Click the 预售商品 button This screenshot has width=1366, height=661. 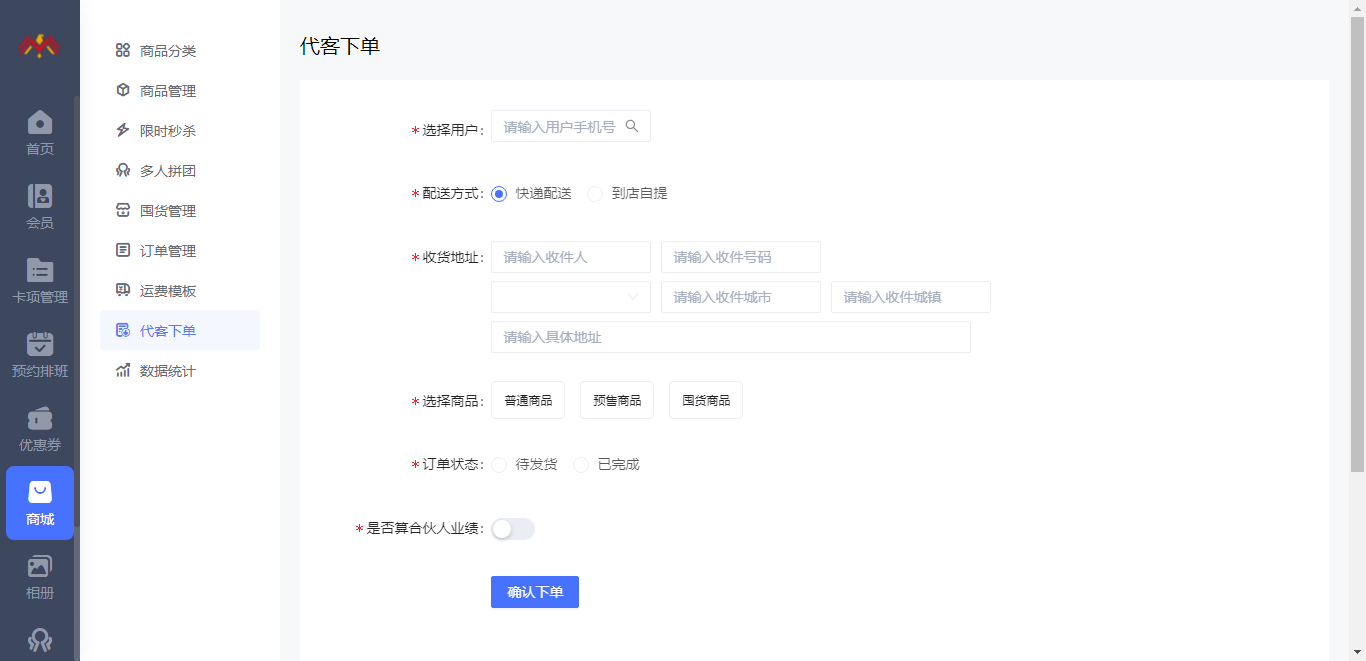(617, 400)
